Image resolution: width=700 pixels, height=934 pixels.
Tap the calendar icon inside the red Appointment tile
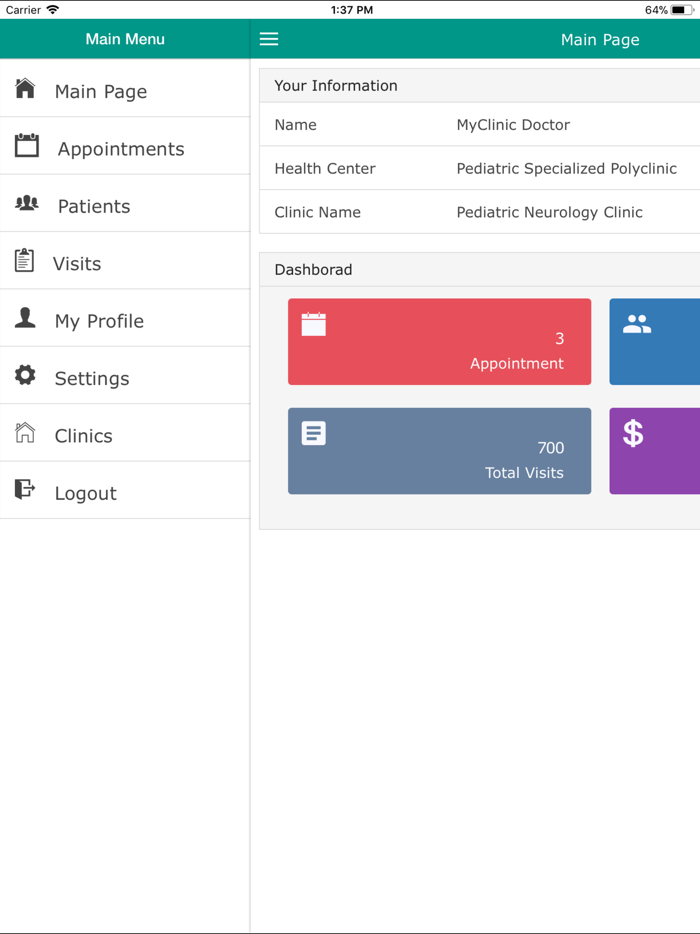point(313,324)
